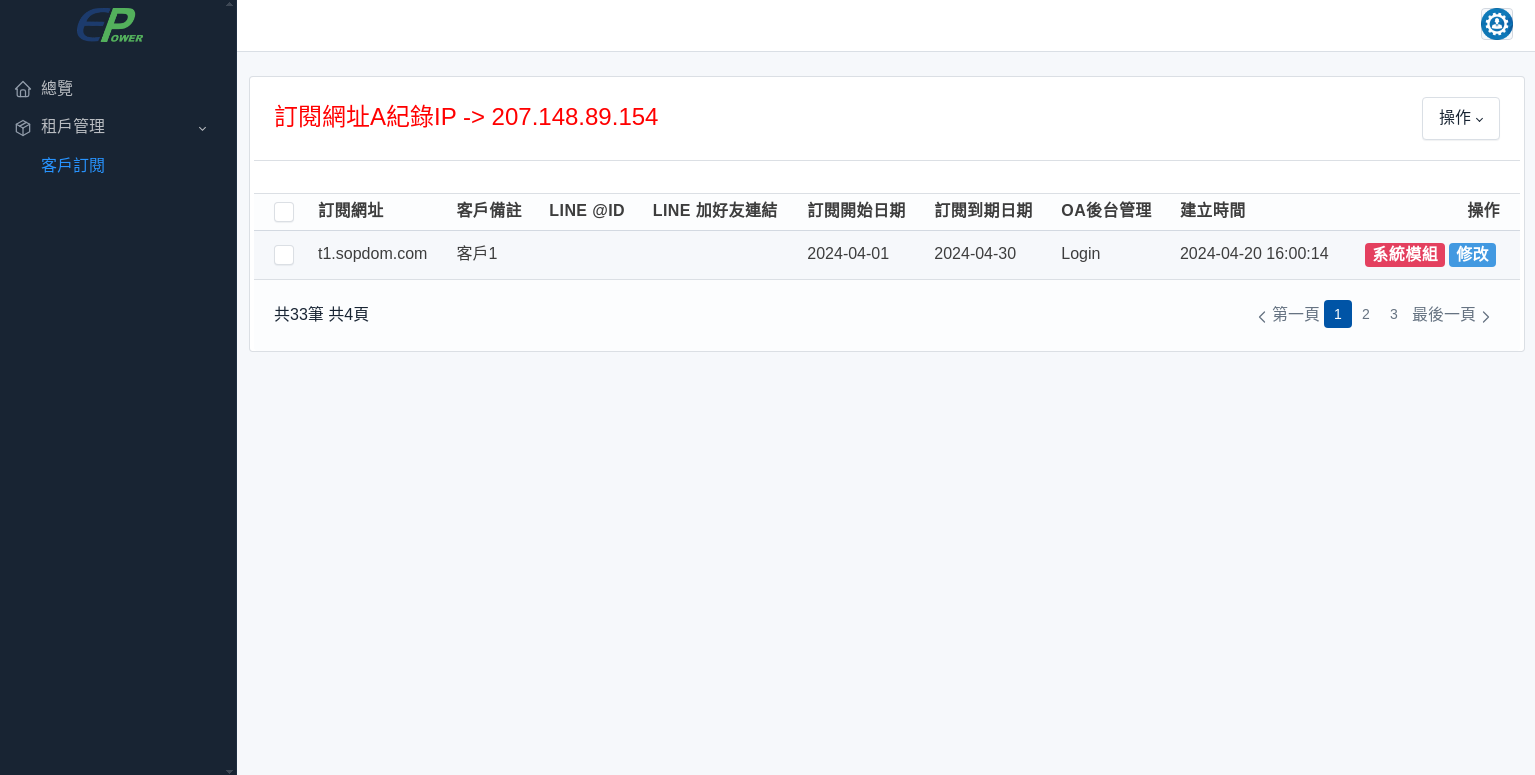Collapse the 租戶管理 menu chevron

pyautogui.click(x=202, y=128)
